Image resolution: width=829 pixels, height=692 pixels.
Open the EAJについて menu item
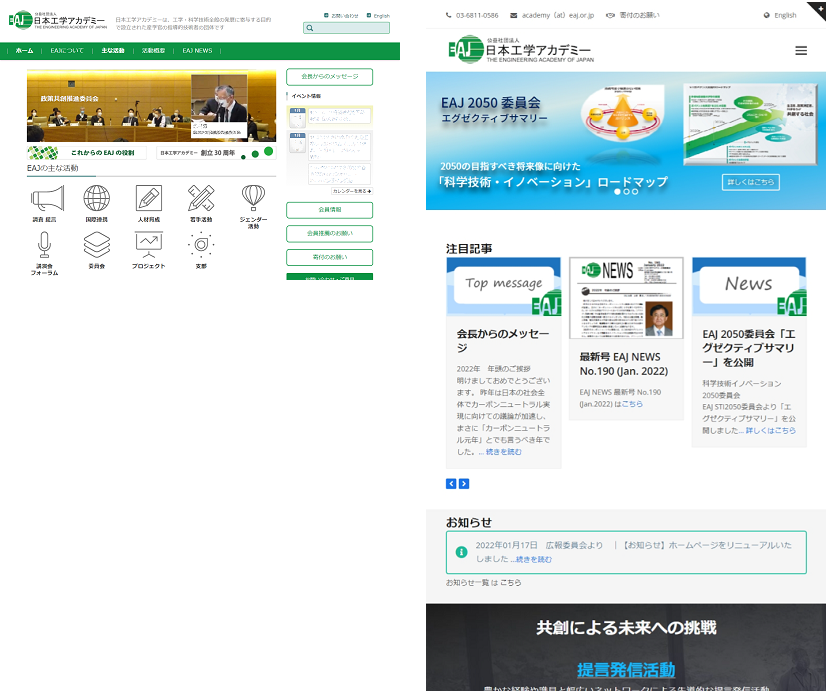(67, 51)
